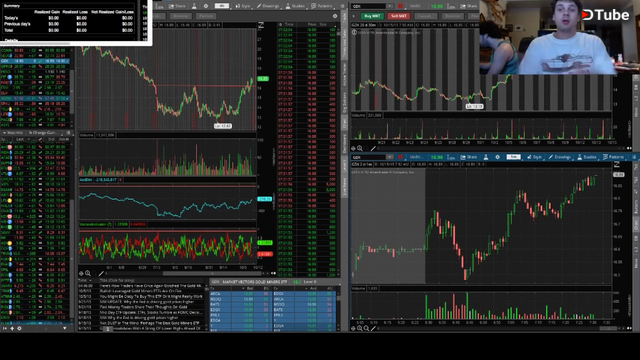The image size is (640, 360).
Task: Click Reverse button in left order bar
Action: tap(180, 16)
